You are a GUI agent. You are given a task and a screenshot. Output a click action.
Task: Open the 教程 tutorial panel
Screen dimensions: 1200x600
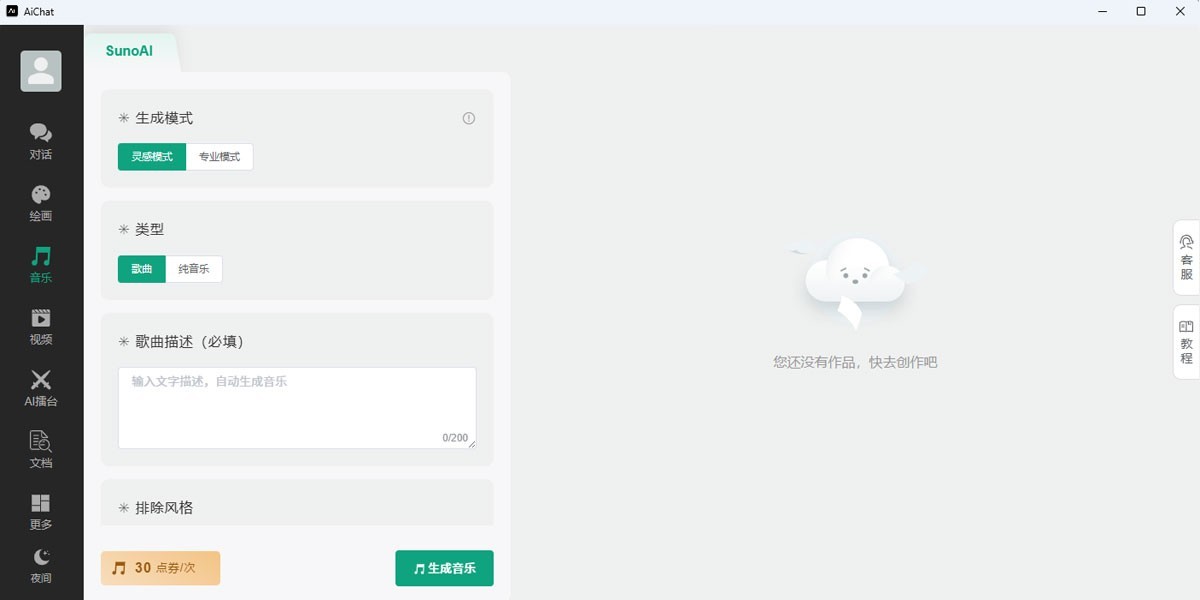click(1187, 342)
